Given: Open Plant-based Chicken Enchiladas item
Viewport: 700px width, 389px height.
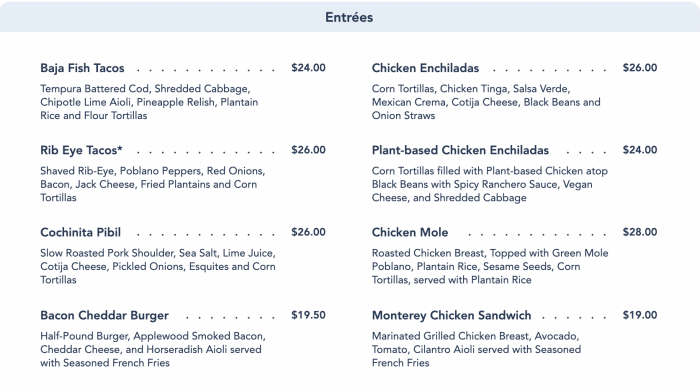Looking at the screenshot, I should coord(460,150).
